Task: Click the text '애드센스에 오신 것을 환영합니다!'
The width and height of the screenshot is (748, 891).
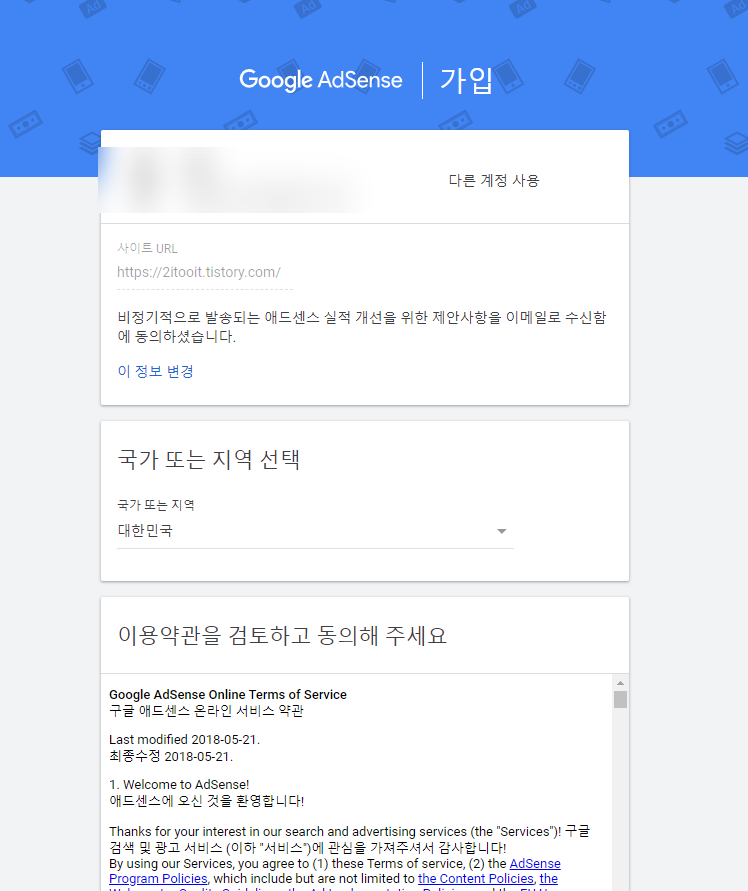Action: point(207,801)
